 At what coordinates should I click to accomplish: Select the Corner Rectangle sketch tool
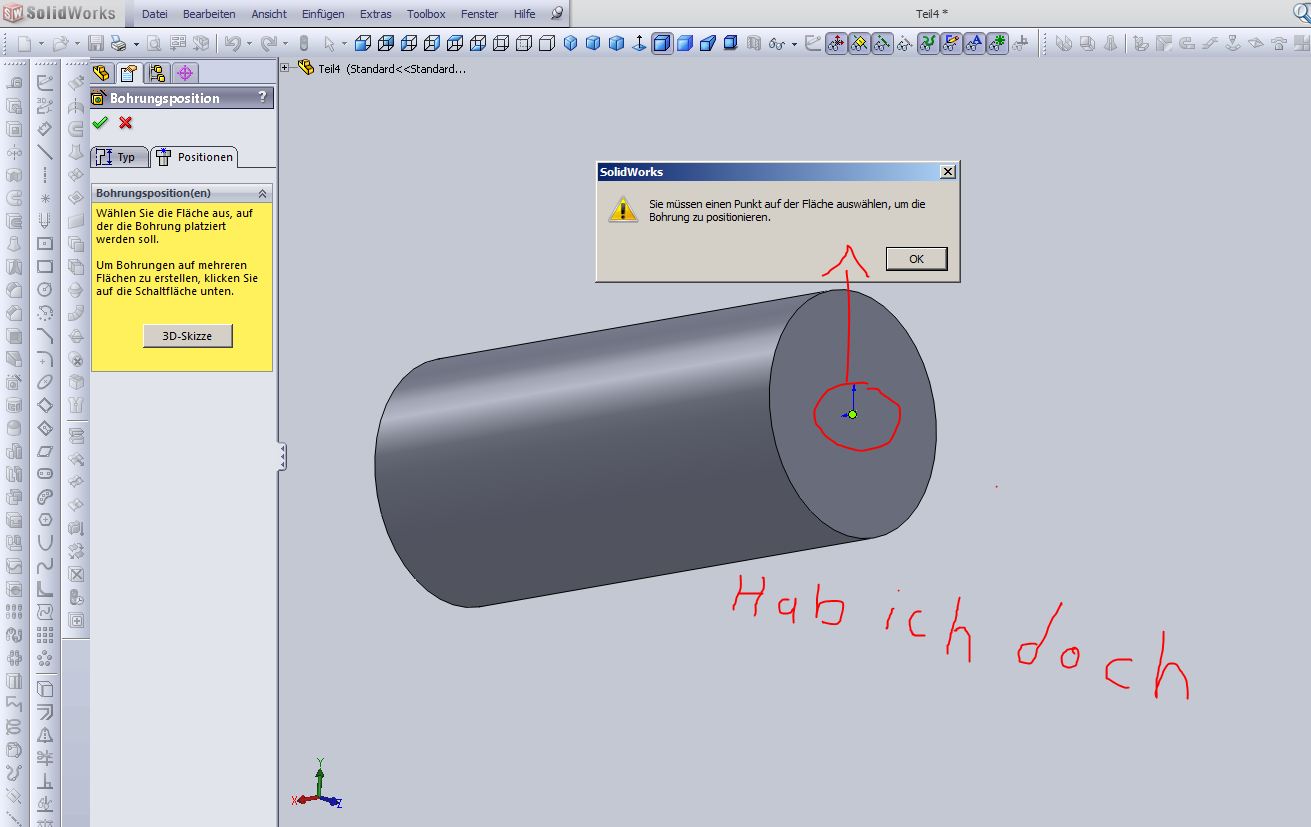(45, 267)
